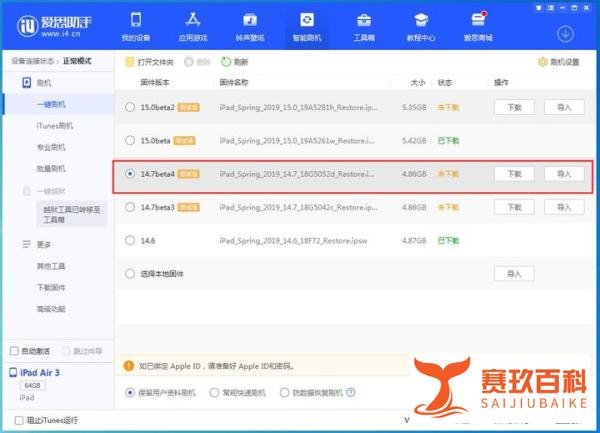Open the 工具箱 toolbox section
This screenshot has width=600, height=433.
click(x=364, y=26)
